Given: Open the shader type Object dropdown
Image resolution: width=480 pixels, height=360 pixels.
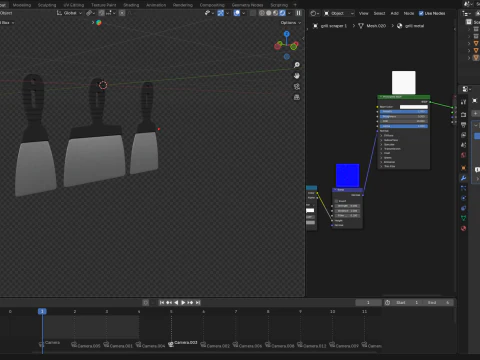Looking at the screenshot, I should (339, 13).
